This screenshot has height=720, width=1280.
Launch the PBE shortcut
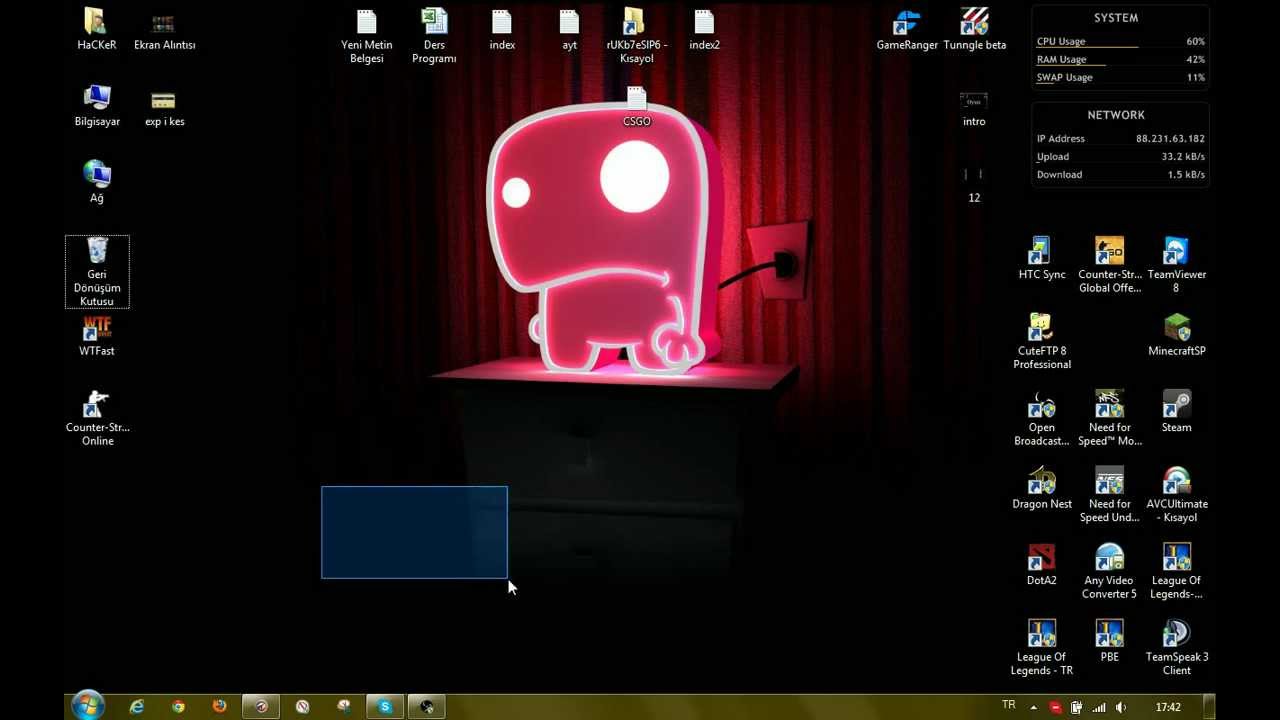click(1109, 641)
